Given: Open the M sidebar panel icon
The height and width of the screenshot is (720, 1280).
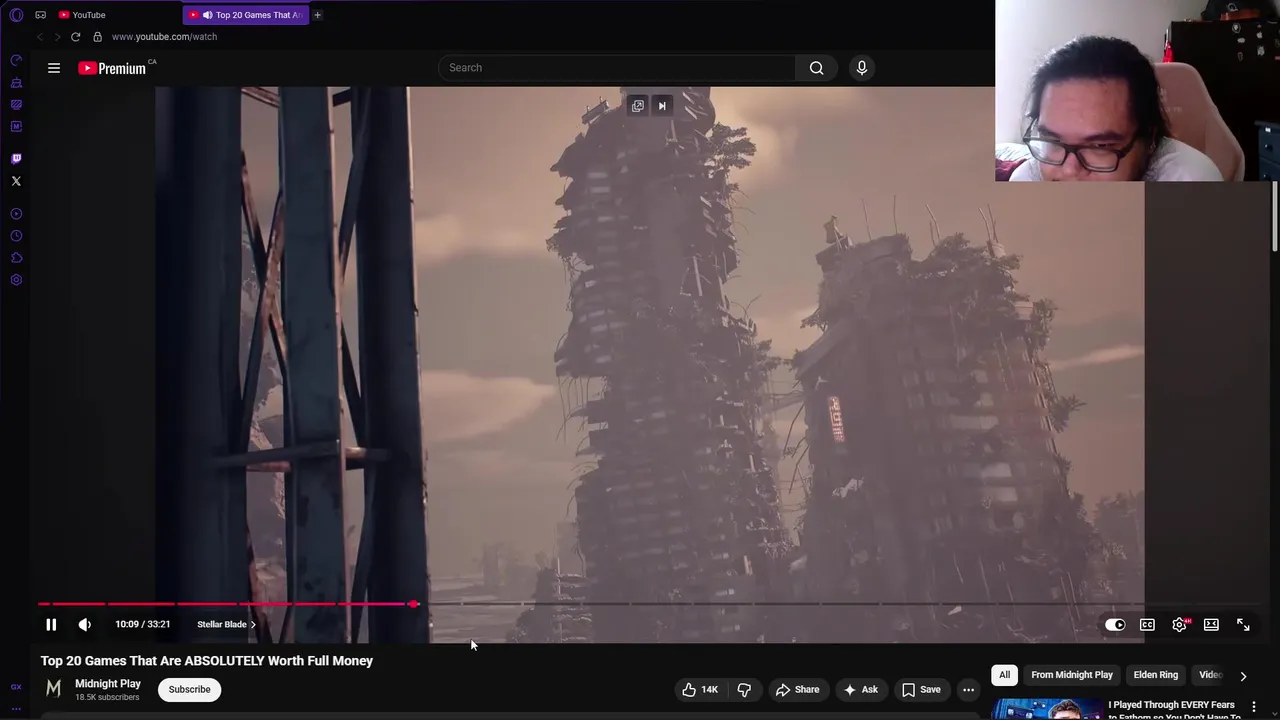Looking at the screenshot, I should pos(16,127).
